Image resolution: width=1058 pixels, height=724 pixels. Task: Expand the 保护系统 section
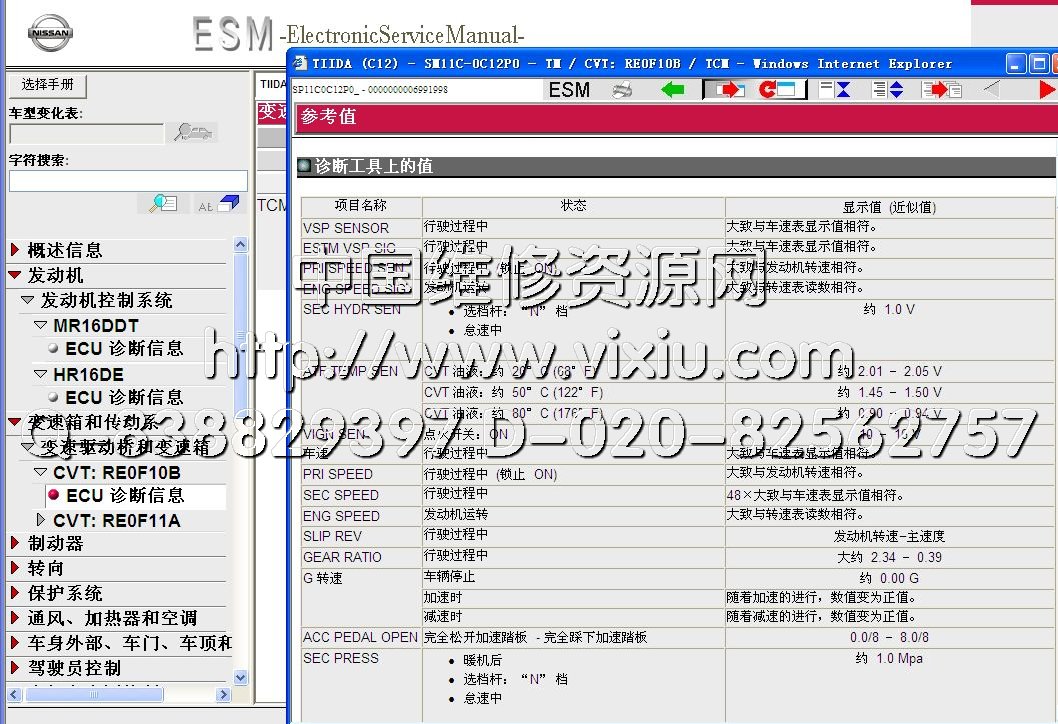(15, 593)
